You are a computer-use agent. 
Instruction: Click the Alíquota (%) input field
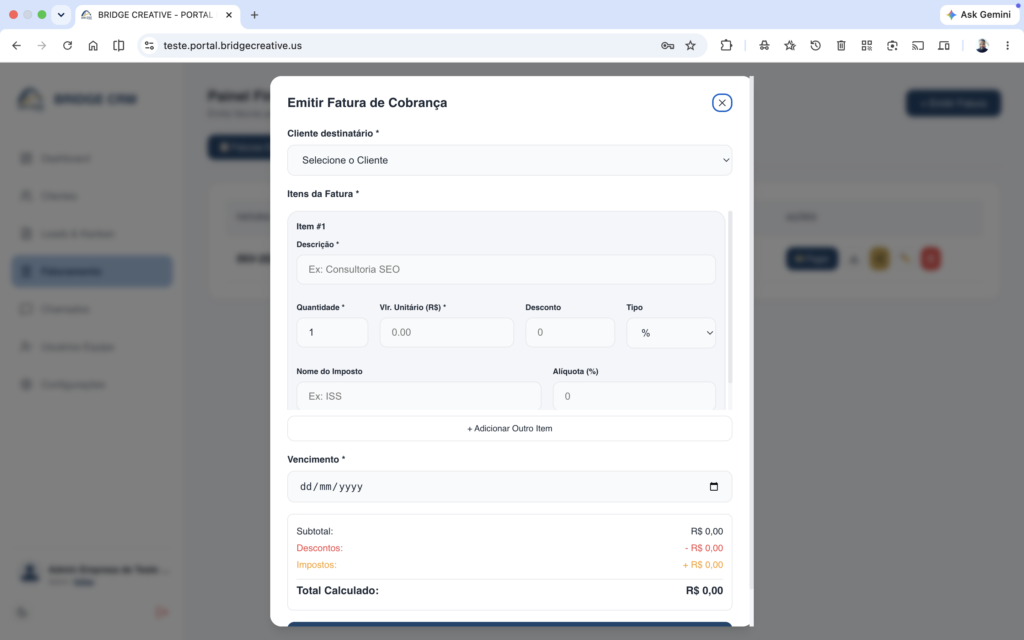pyautogui.click(x=633, y=396)
